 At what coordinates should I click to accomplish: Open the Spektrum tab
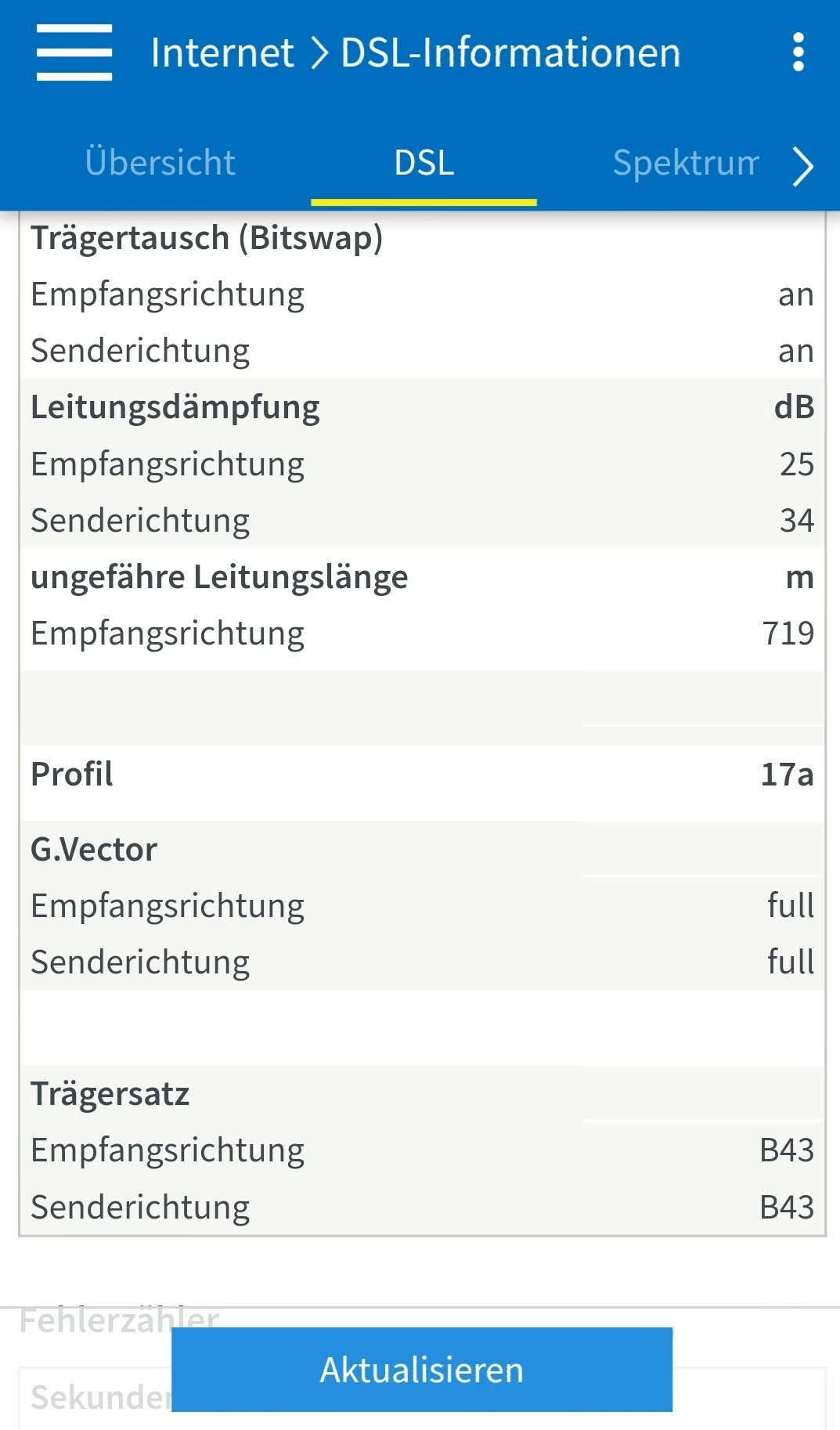pyautogui.click(x=686, y=163)
